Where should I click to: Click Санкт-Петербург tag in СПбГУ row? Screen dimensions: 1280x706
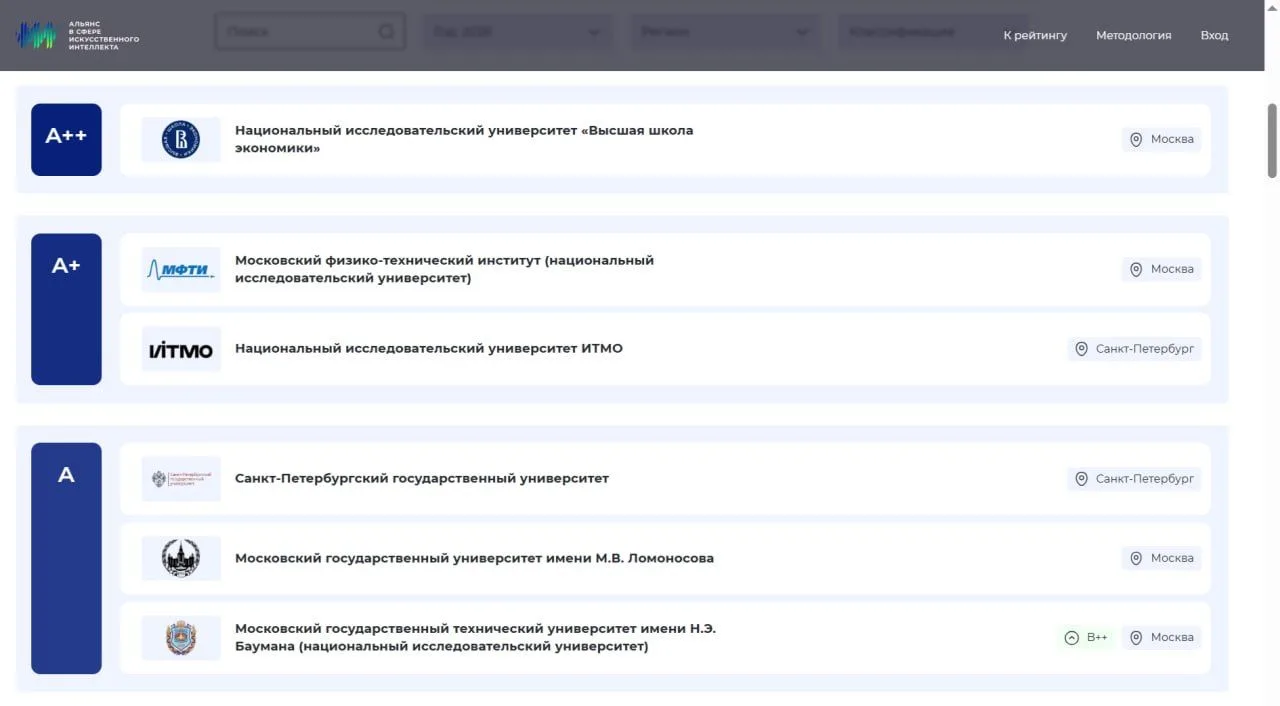coord(1134,479)
